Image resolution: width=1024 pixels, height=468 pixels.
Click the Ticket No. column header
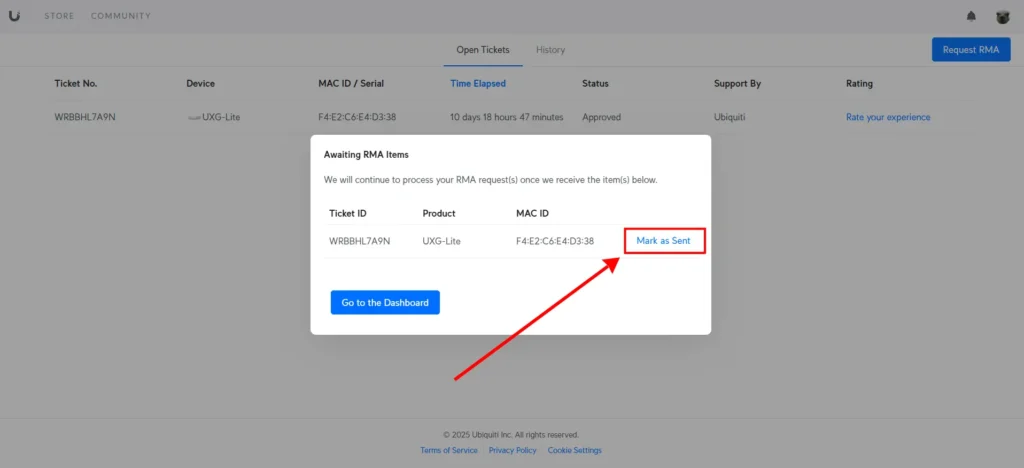click(76, 84)
